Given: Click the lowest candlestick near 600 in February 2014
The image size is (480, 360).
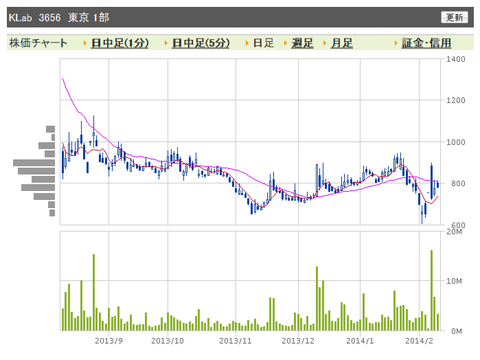Looking at the screenshot, I should pyautogui.click(x=422, y=214).
